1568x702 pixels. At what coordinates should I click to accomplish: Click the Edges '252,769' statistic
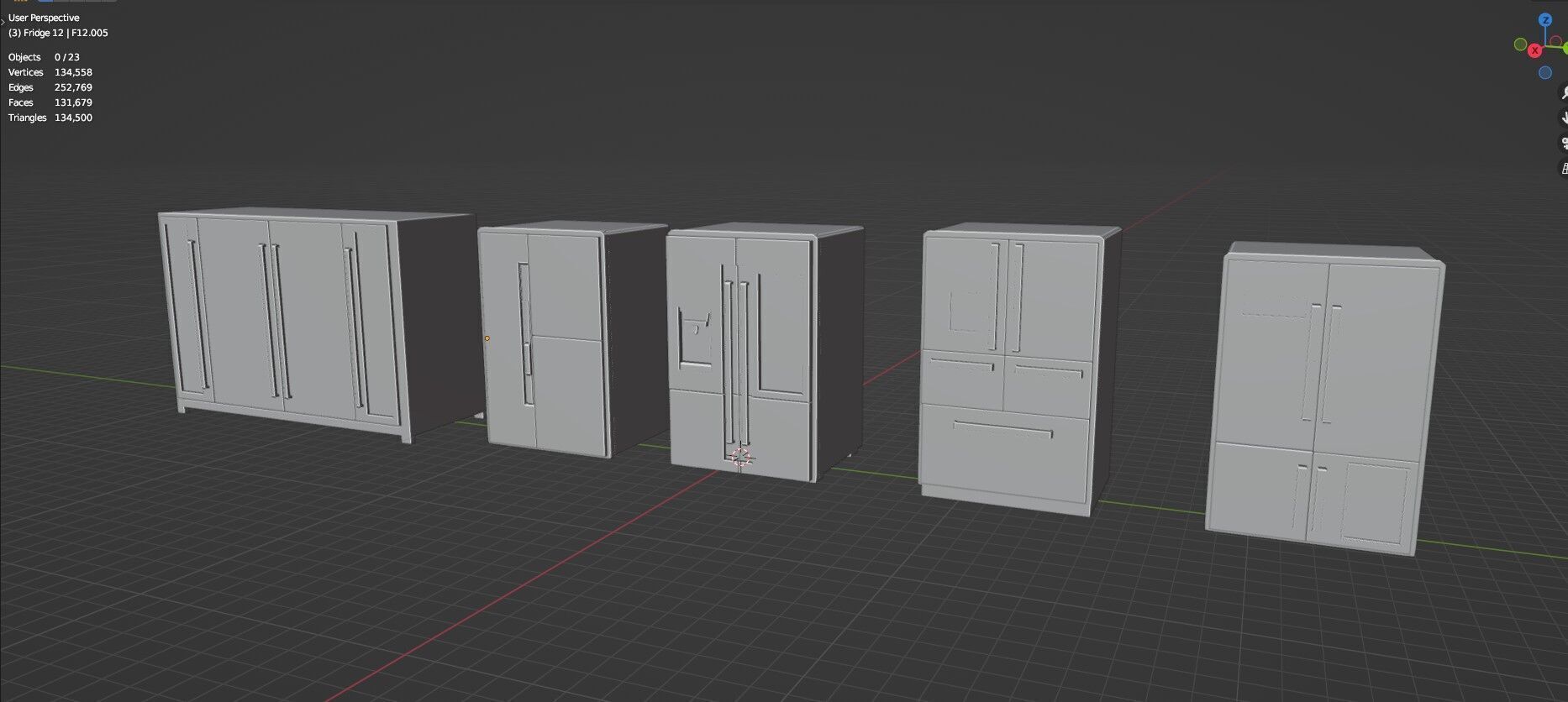click(73, 87)
